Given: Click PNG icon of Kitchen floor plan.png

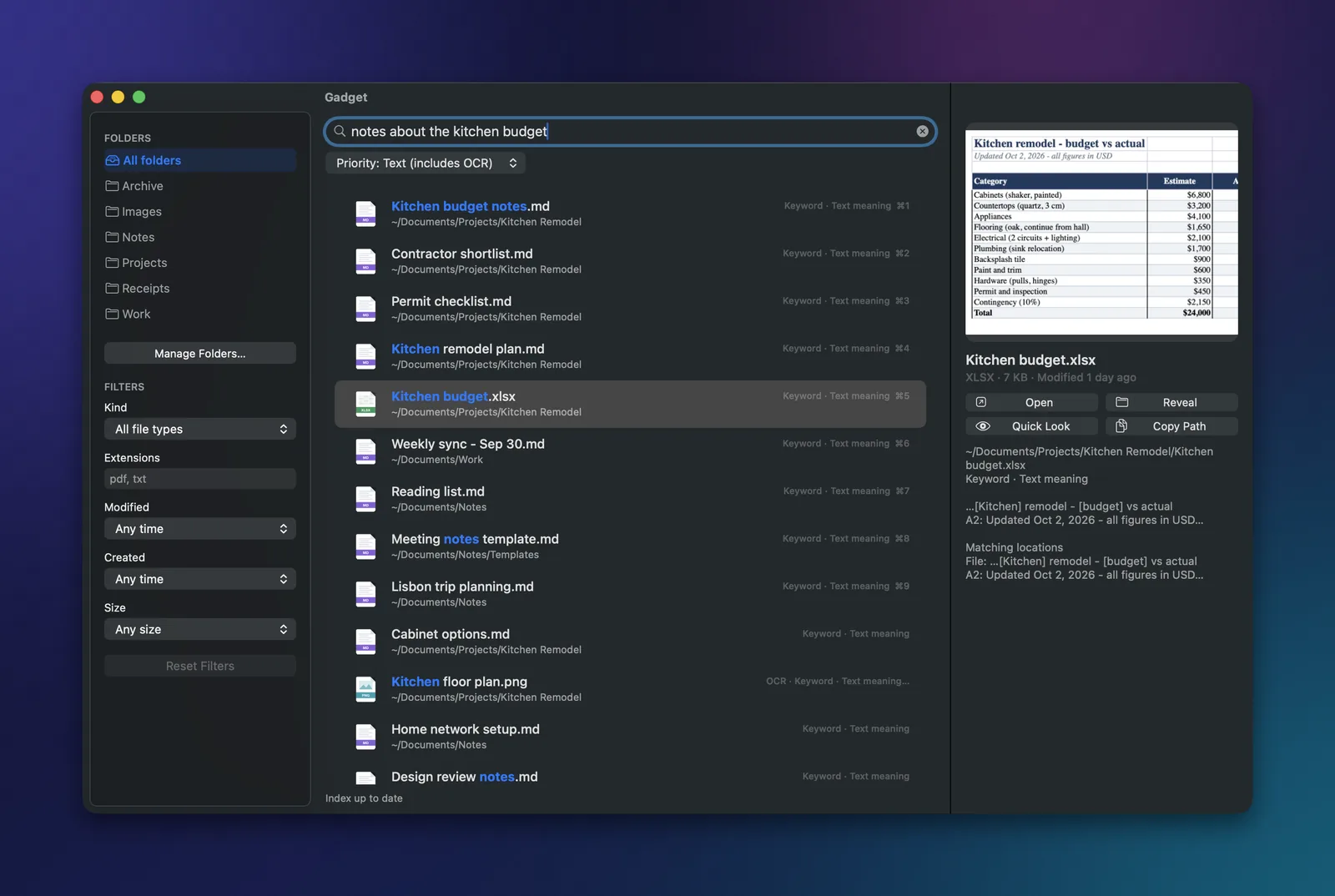Looking at the screenshot, I should coord(365,689).
